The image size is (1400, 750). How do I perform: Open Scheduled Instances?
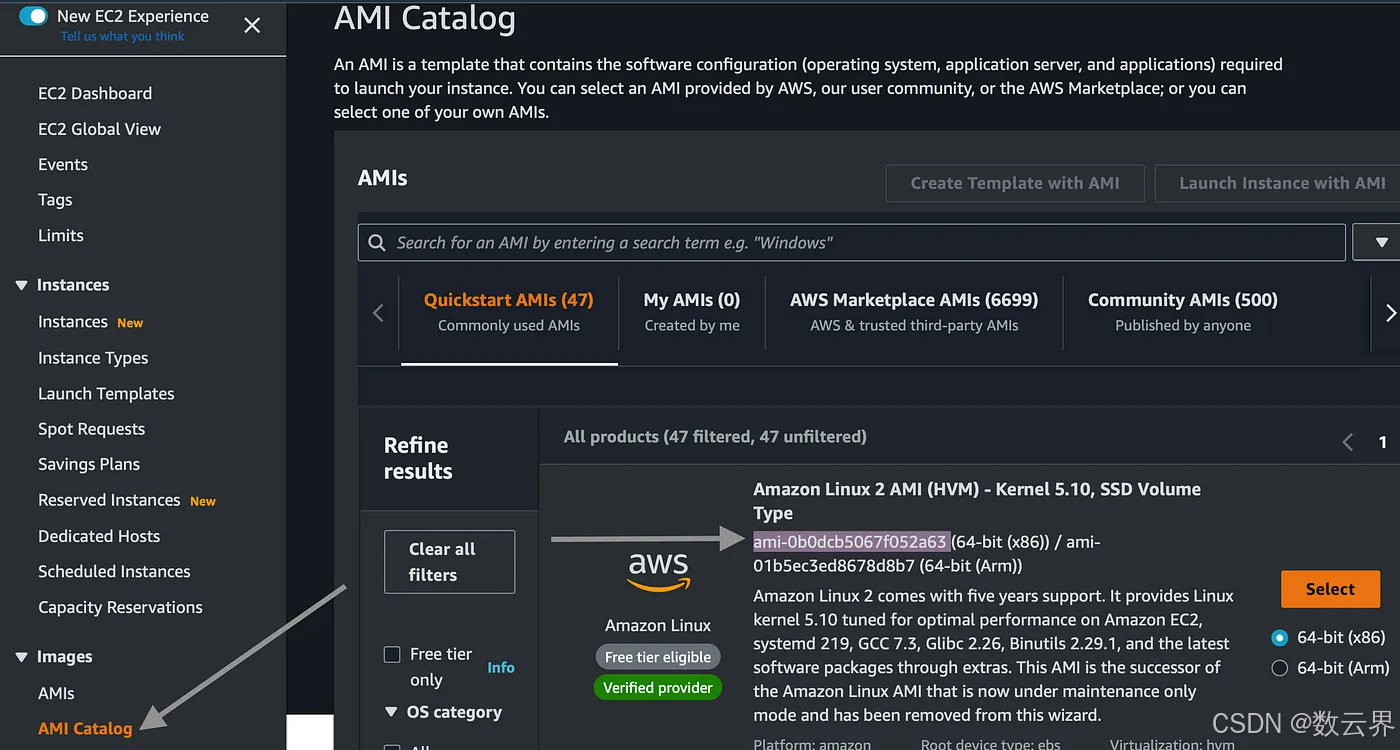[114, 571]
